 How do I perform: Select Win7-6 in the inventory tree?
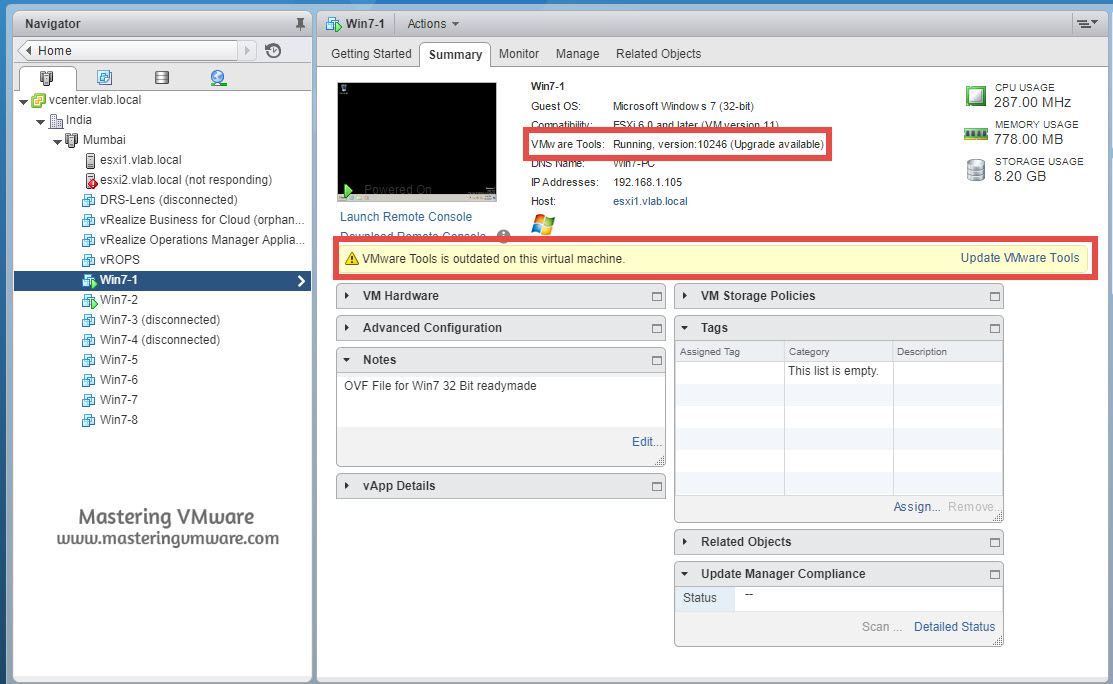(x=119, y=380)
